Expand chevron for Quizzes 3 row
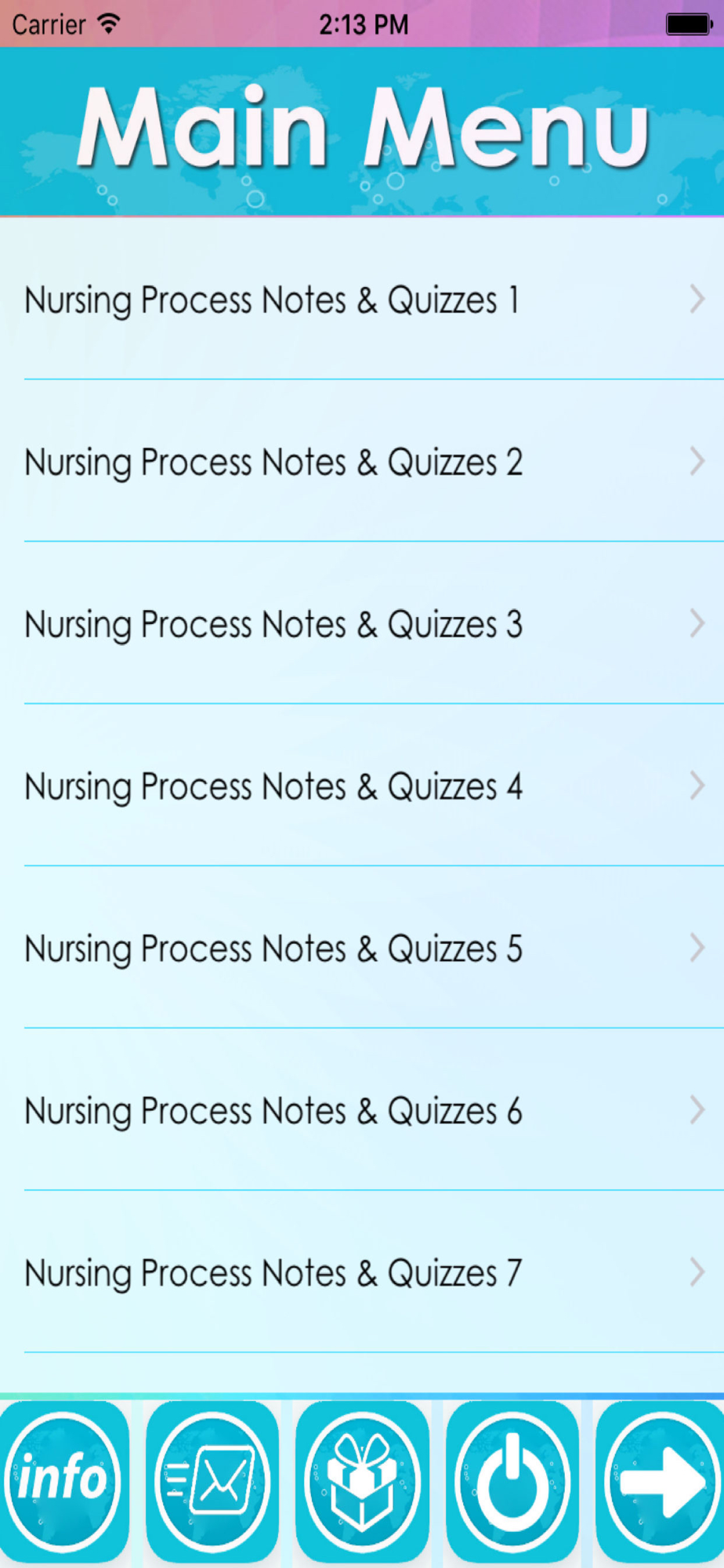This screenshot has width=724, height=1568. click(697, 623)
